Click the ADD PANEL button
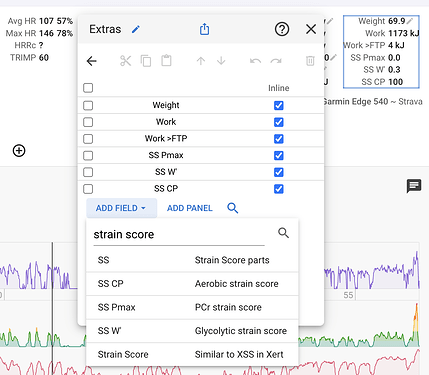The height and width of the screenshot is (375, 429). click(190, 208)
